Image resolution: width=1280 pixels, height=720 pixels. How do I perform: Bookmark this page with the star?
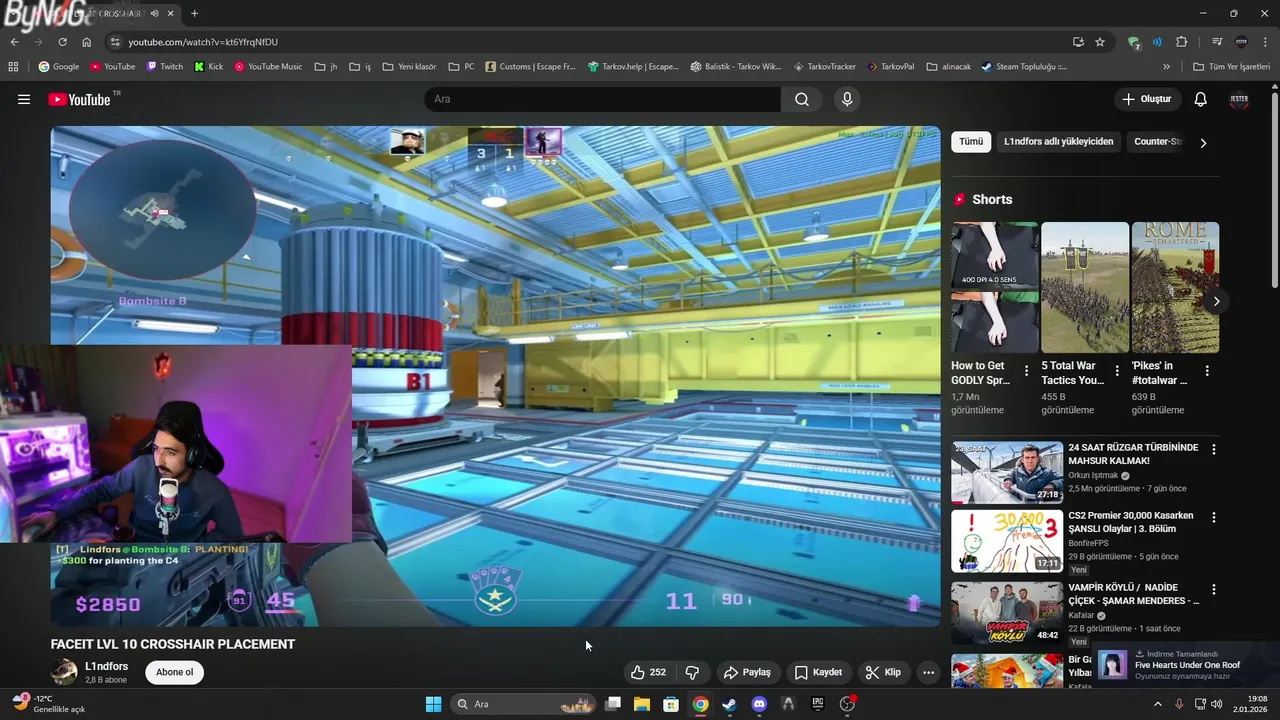pyautogui.click(x=1100, y=42)
